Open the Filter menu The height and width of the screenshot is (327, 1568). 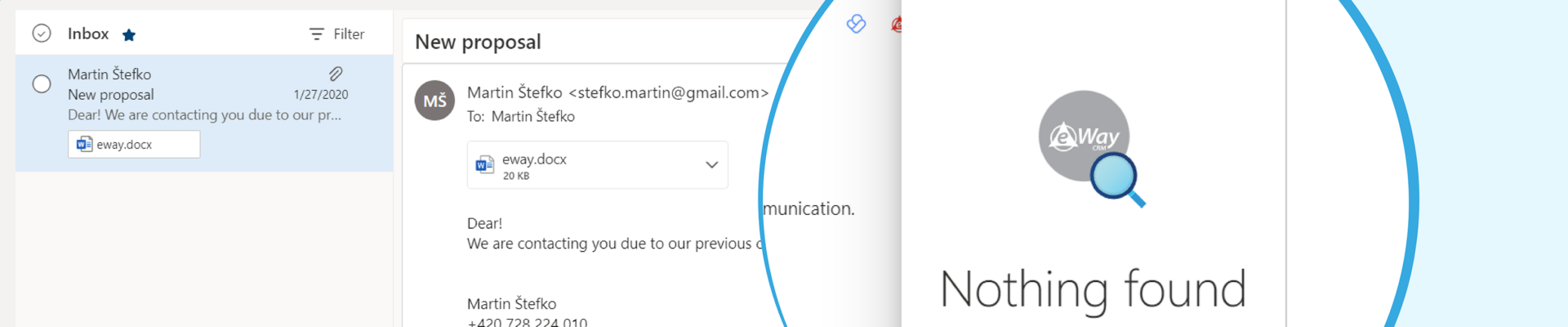[336, 34]
